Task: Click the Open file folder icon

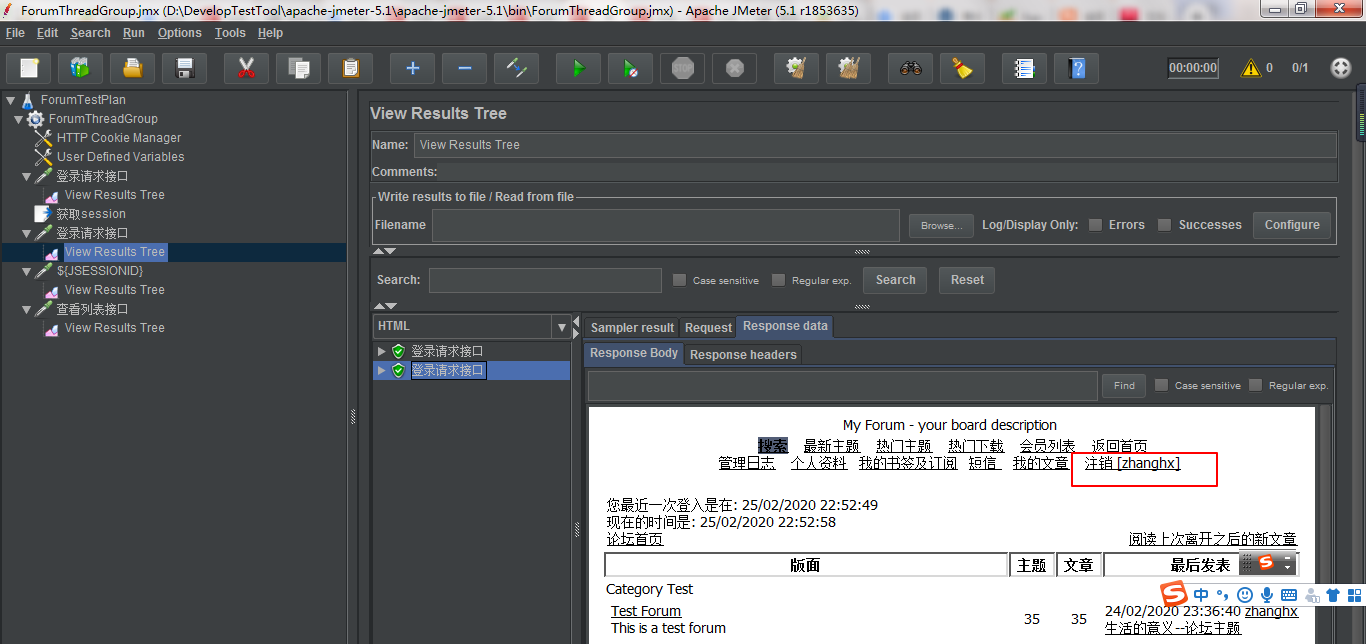Action: pos(132,68)
